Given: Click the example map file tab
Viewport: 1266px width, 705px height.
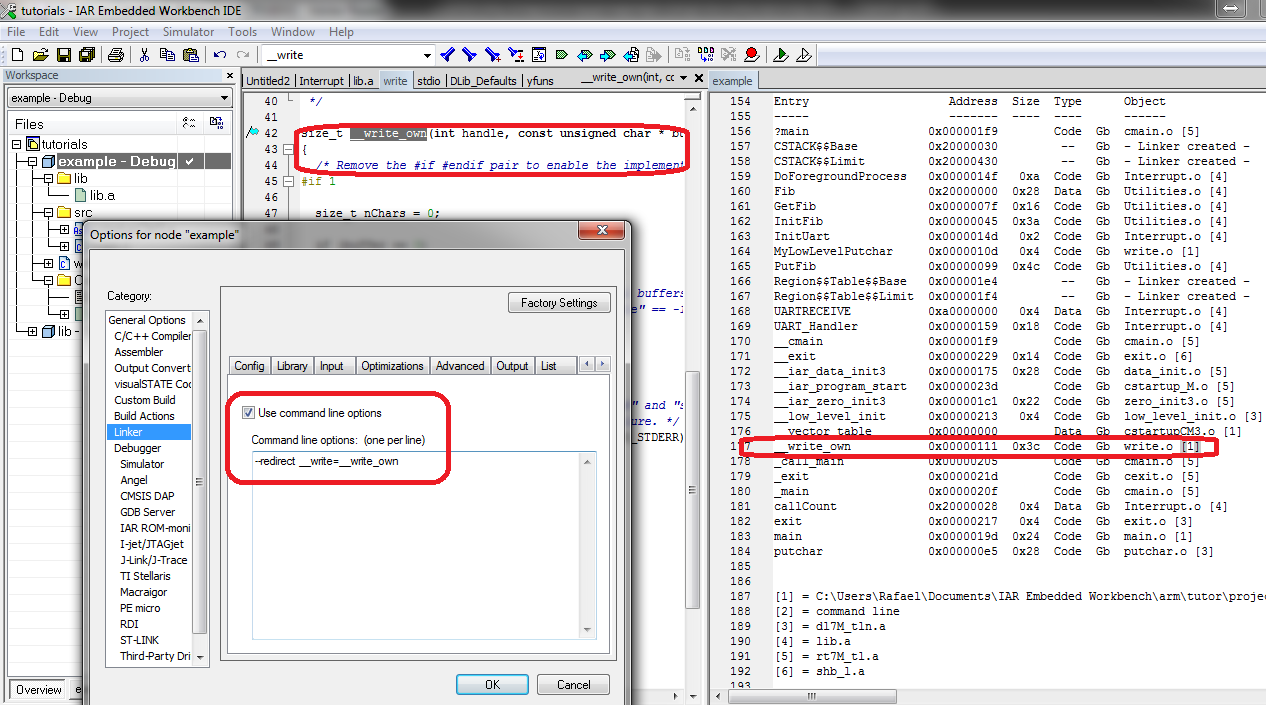Looking at the screenshot, I should [733, 81].
